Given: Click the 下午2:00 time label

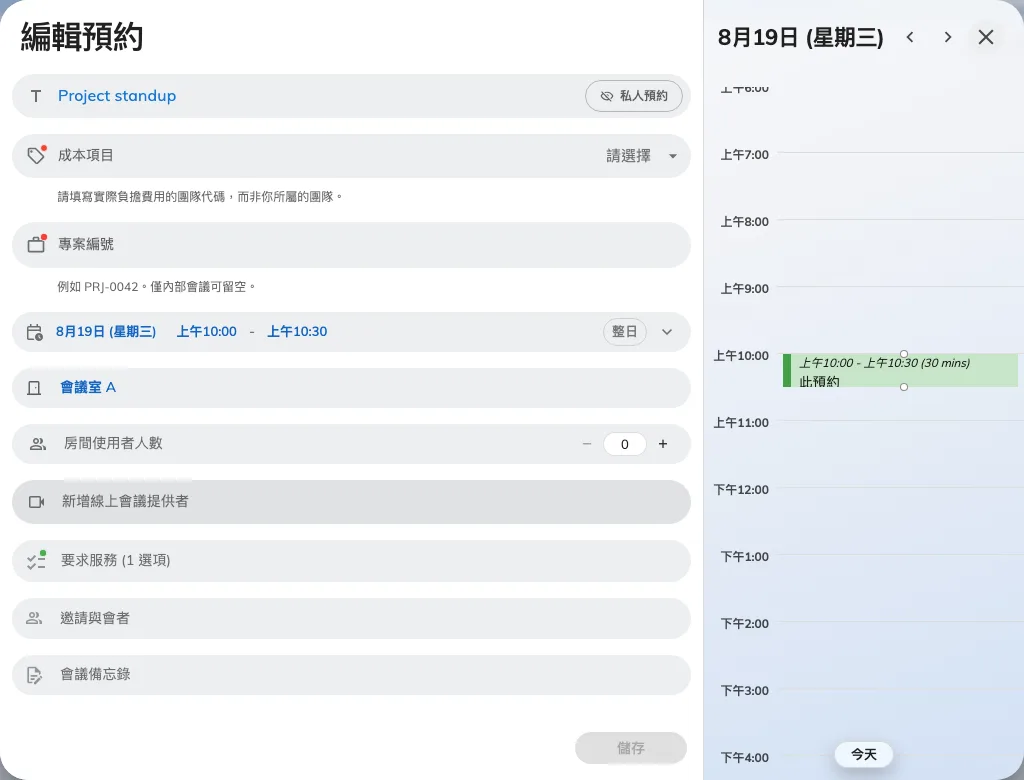Looking at the screenshot, I should (x=744, y=624).
